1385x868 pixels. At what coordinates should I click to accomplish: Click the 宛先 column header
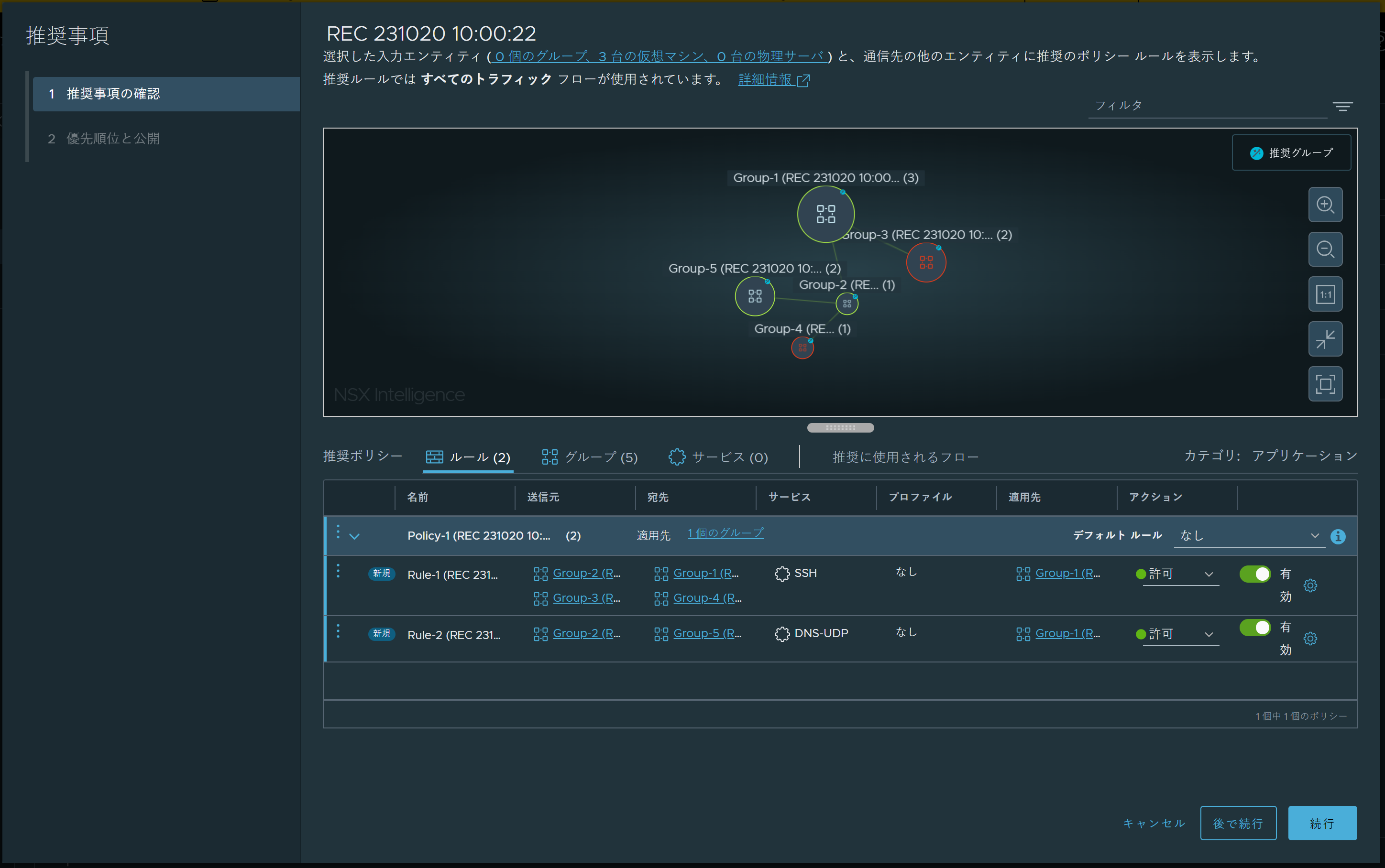(x=658, y=497)
